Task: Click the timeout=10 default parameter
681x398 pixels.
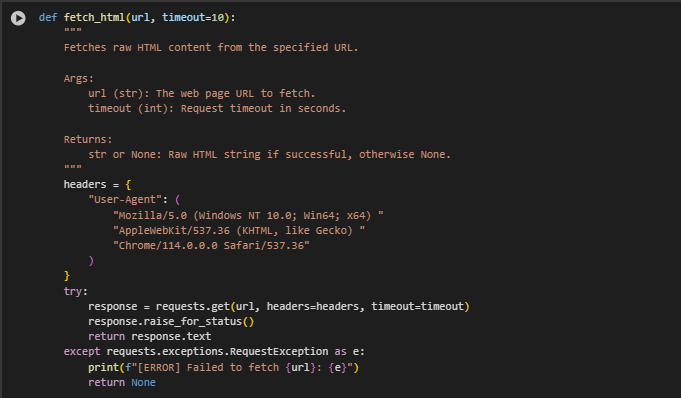Action: 193,17
